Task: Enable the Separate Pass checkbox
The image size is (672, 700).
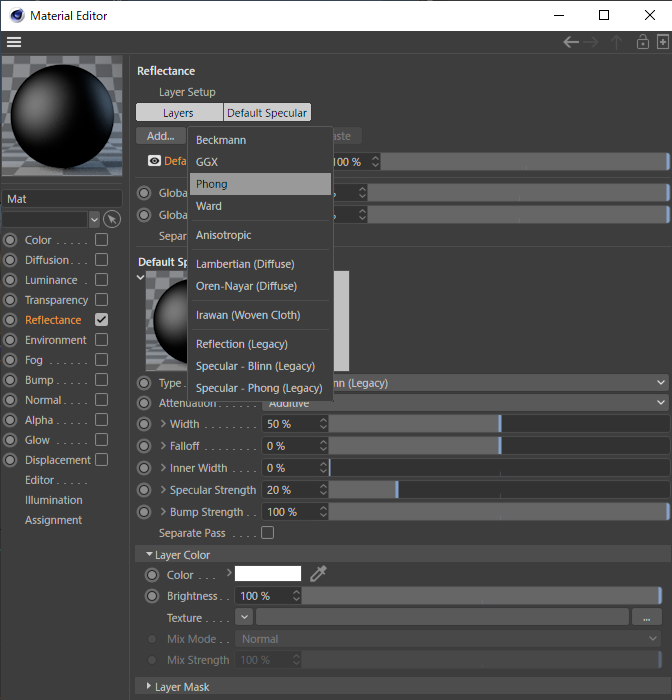Action: 267,534
